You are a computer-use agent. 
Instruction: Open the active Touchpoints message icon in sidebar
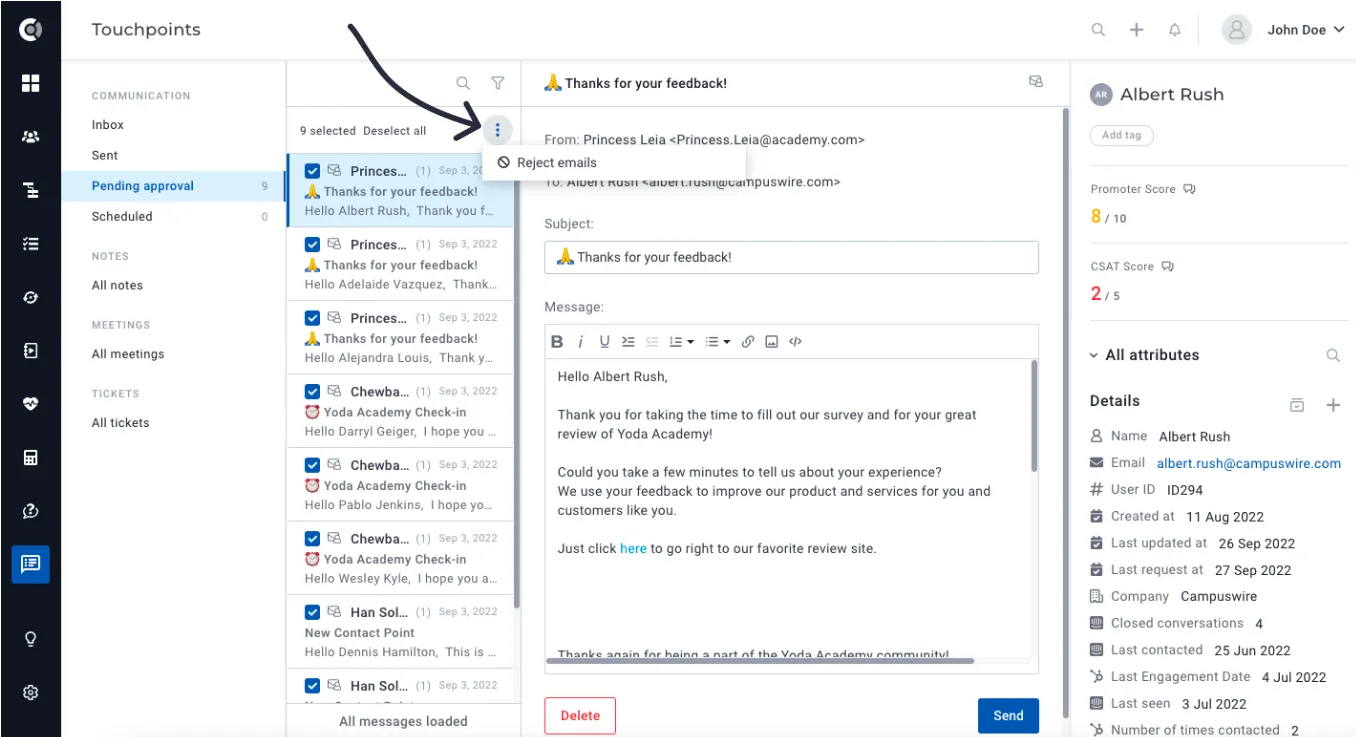point(30,564)
